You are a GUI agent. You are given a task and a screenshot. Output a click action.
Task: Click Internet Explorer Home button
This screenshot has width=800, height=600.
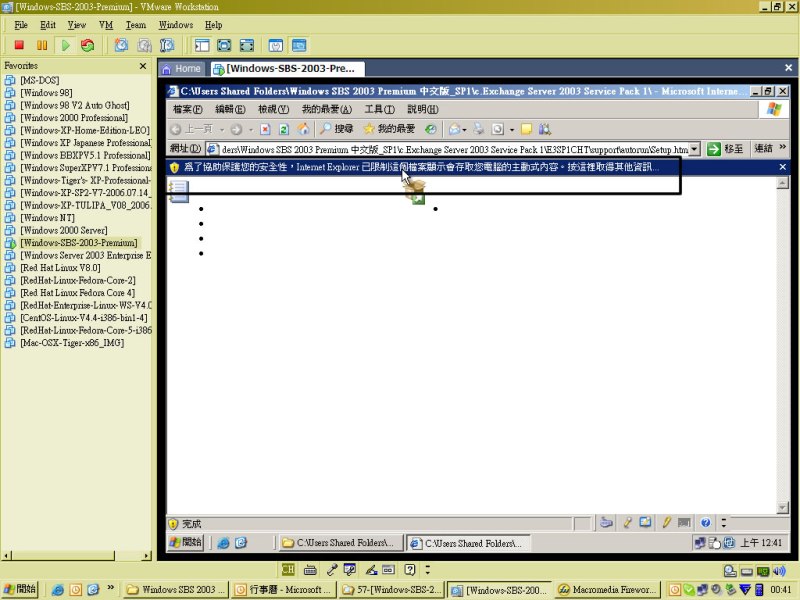tap(304, 129)
